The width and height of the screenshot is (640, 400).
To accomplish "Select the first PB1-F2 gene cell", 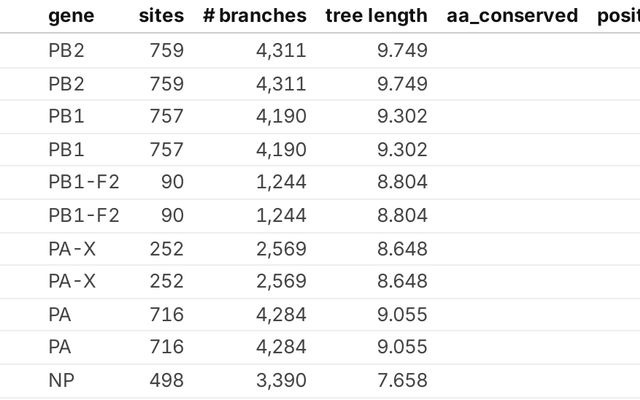I will (84, 182).
